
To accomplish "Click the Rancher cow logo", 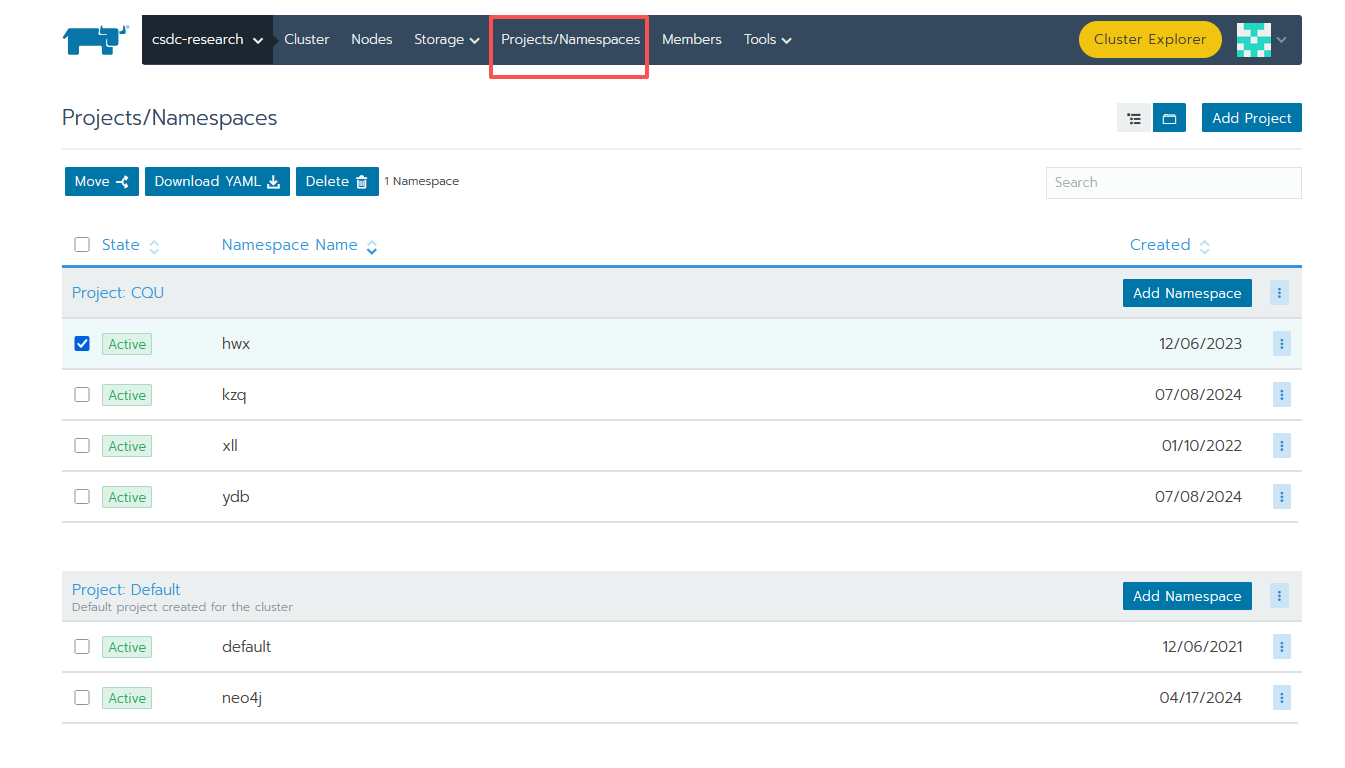I will pos(96,40).
